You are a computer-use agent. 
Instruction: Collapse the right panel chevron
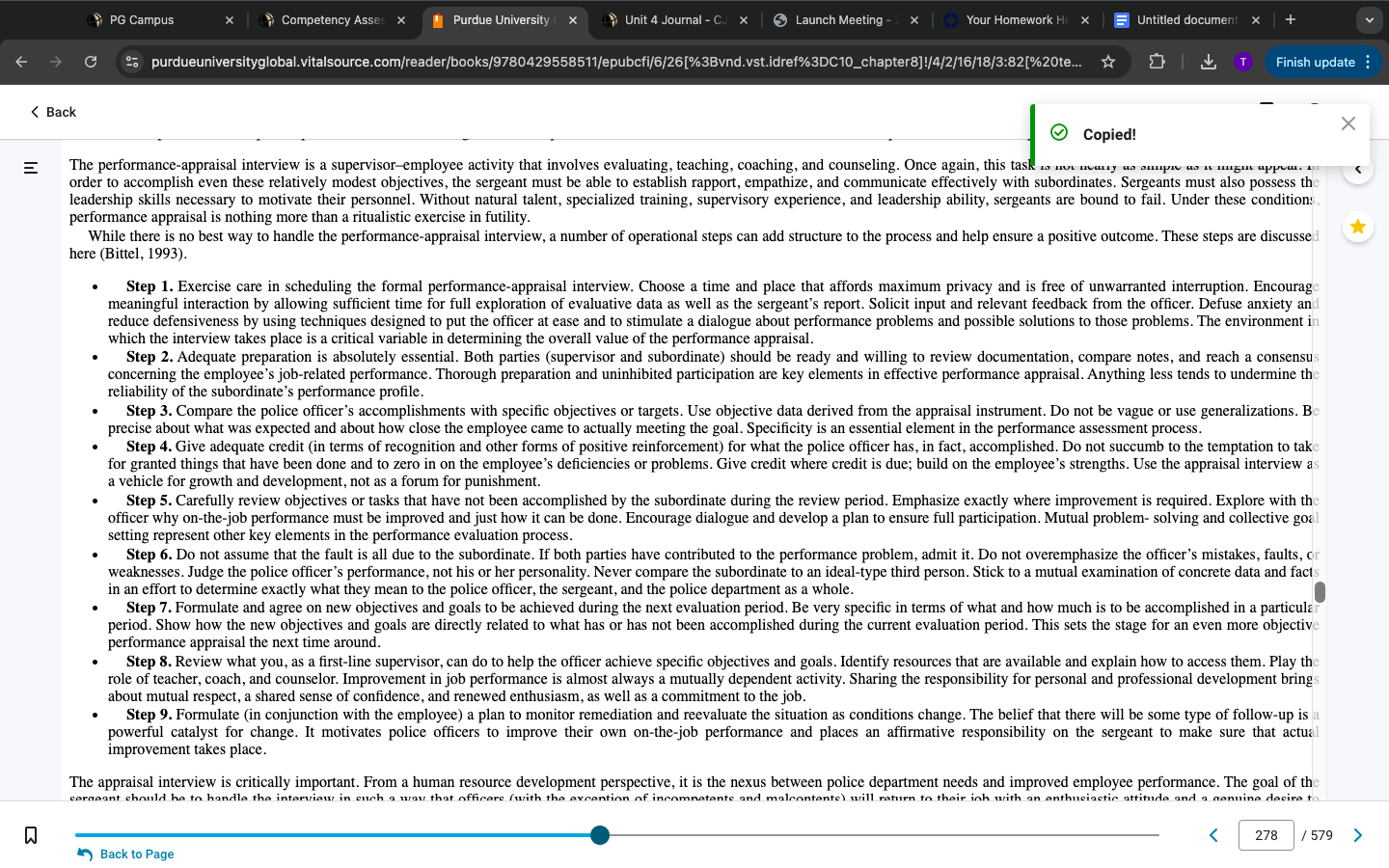click(x=1358, y=170)
